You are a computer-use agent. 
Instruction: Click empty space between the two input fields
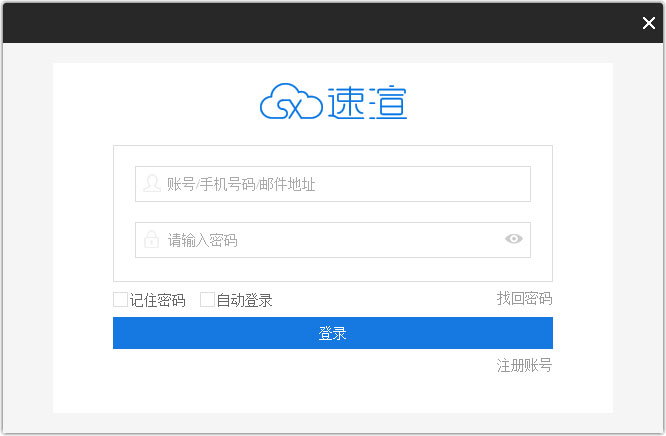[x=332, y=212]
